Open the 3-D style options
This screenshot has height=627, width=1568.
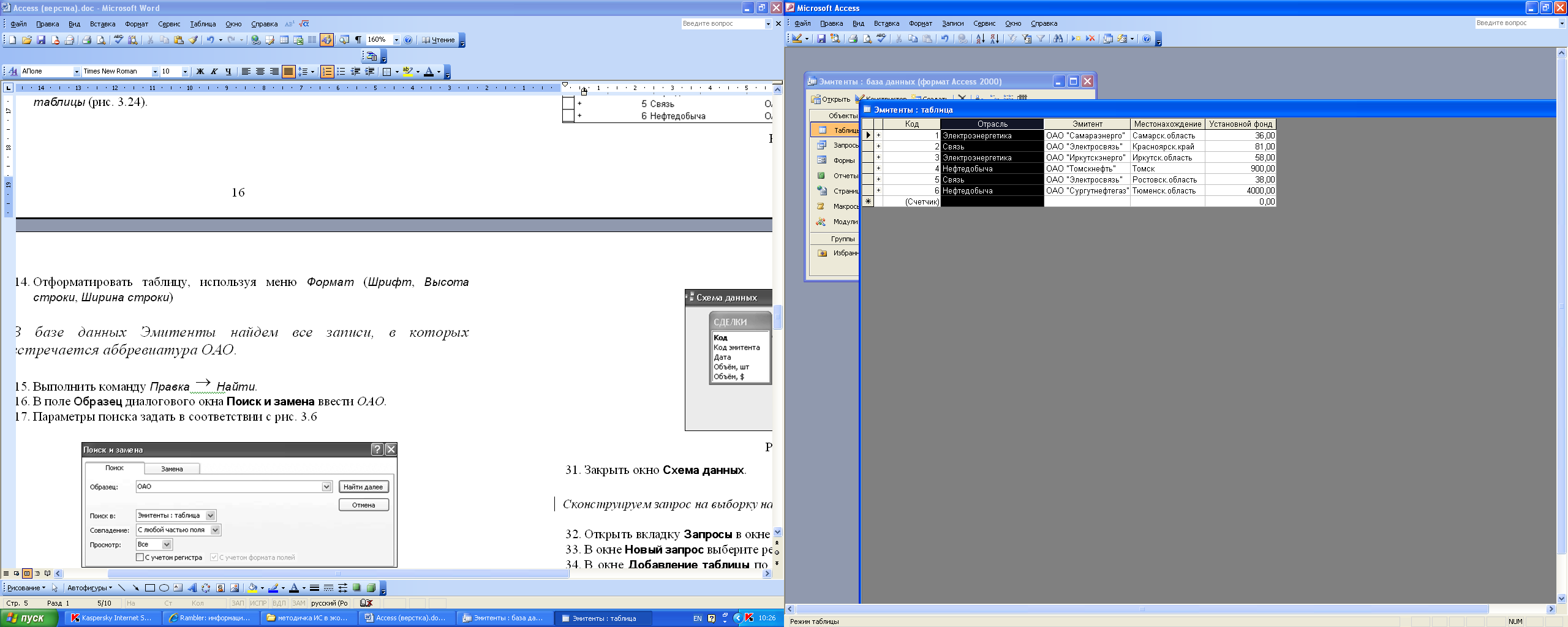point(371,588)
